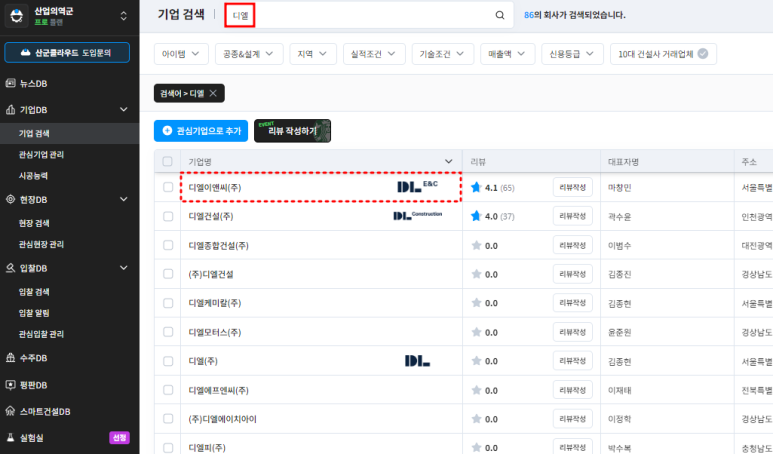Check the 디엘케미칼(주) row checkbox
This screenshot has width=773, height=454.
[168, 303]
